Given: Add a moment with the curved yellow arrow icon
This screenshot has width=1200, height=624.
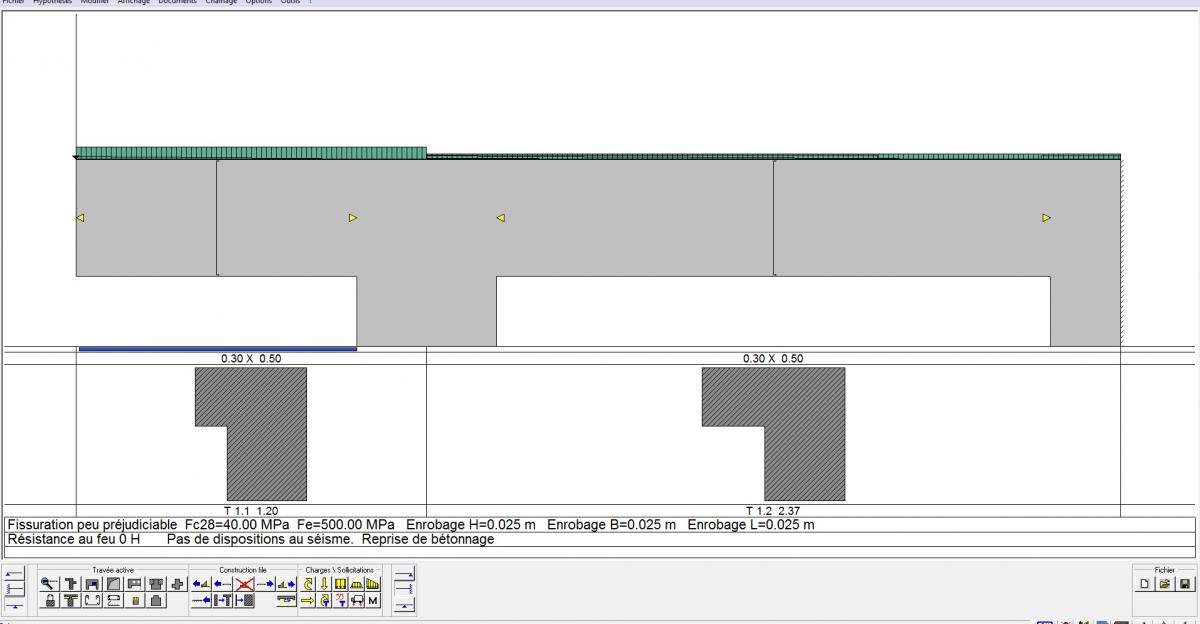Looking at the screenshot, I should [308, 584].
